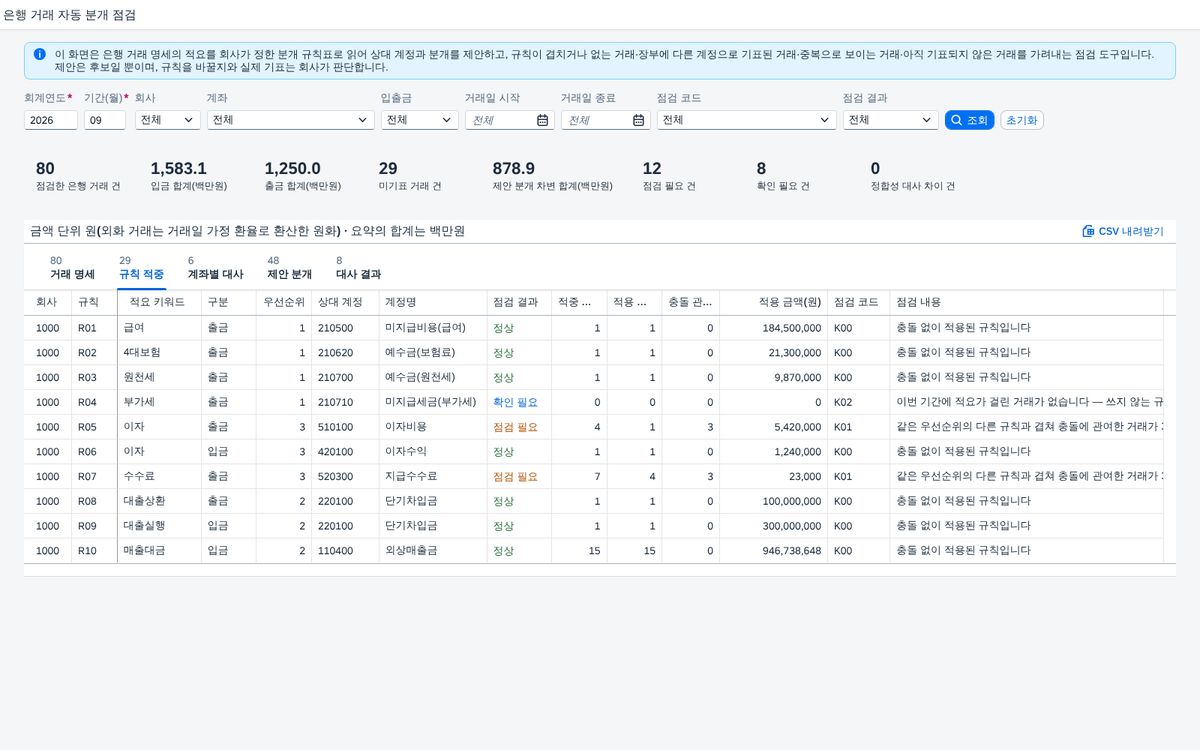Select rule cell R07
Viewport: 1200px width, 750px height.
(87, 476)
